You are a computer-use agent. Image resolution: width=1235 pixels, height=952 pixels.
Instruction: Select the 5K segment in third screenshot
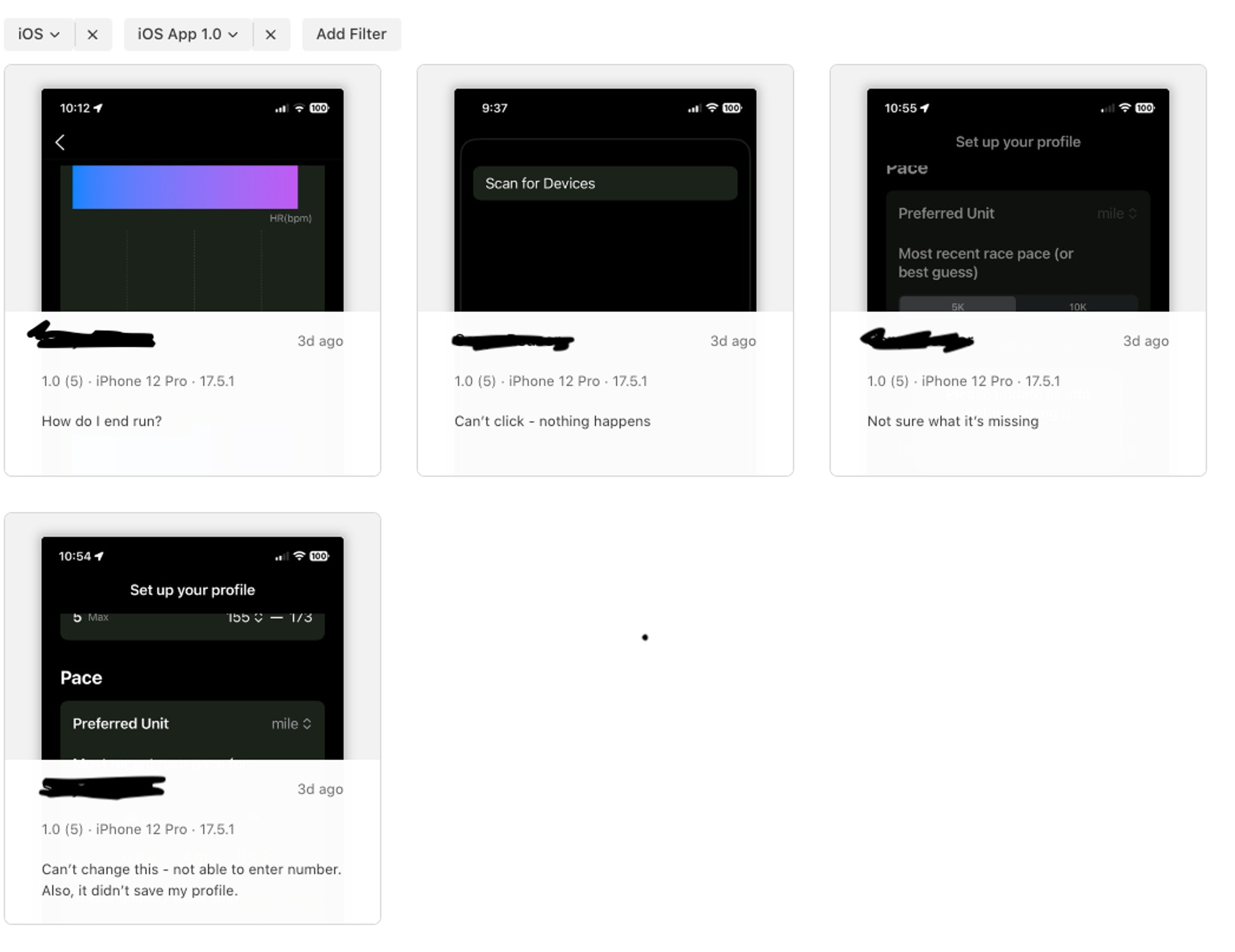point(957,306)
